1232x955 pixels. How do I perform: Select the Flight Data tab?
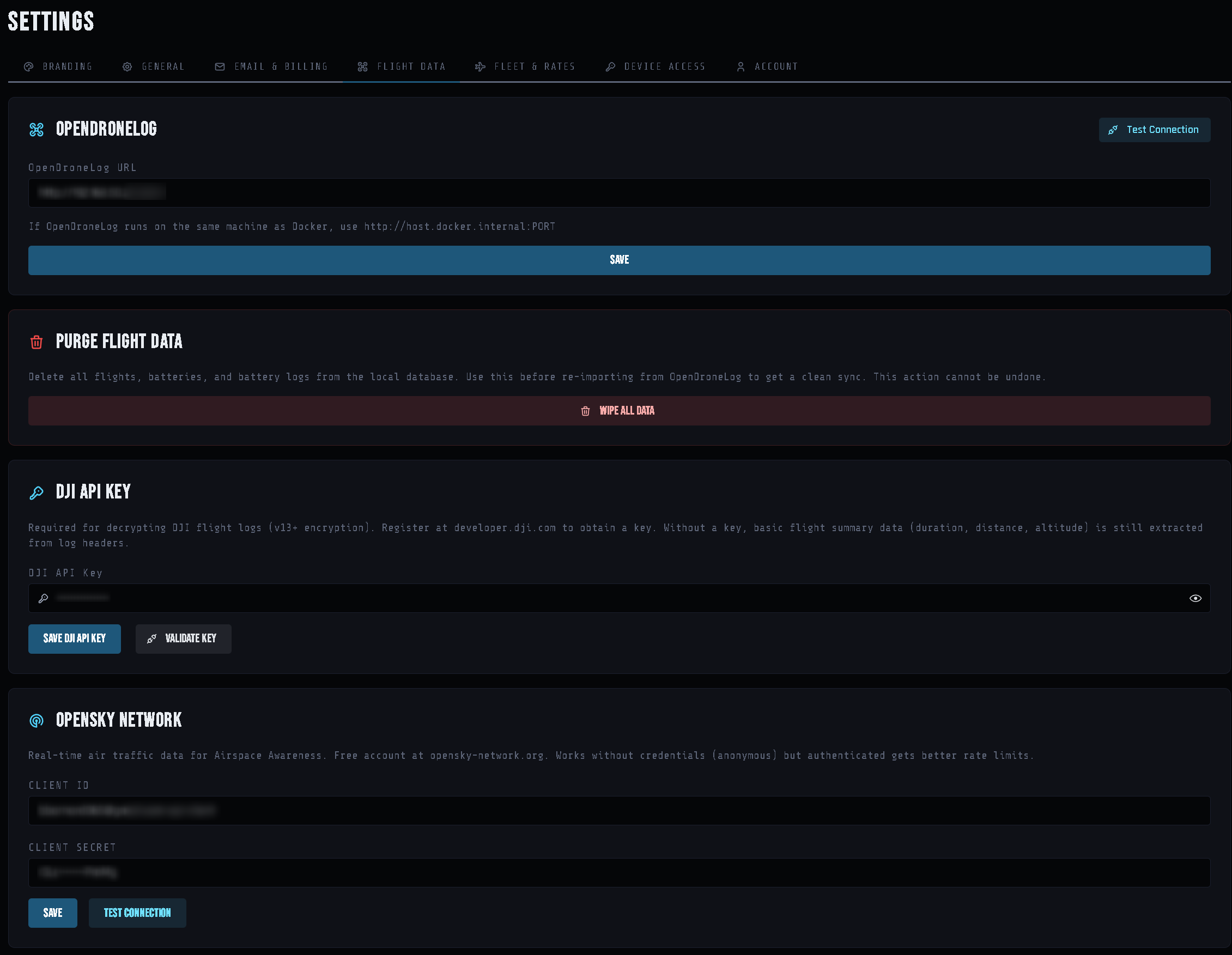(x=401, y=66)
